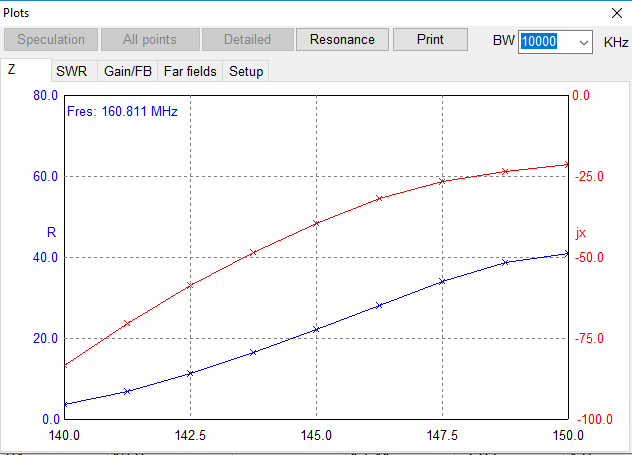Viewport: 632px width, 455px height.
Task: Click red jX curve marker at 145.0
Action: point(316,223)
